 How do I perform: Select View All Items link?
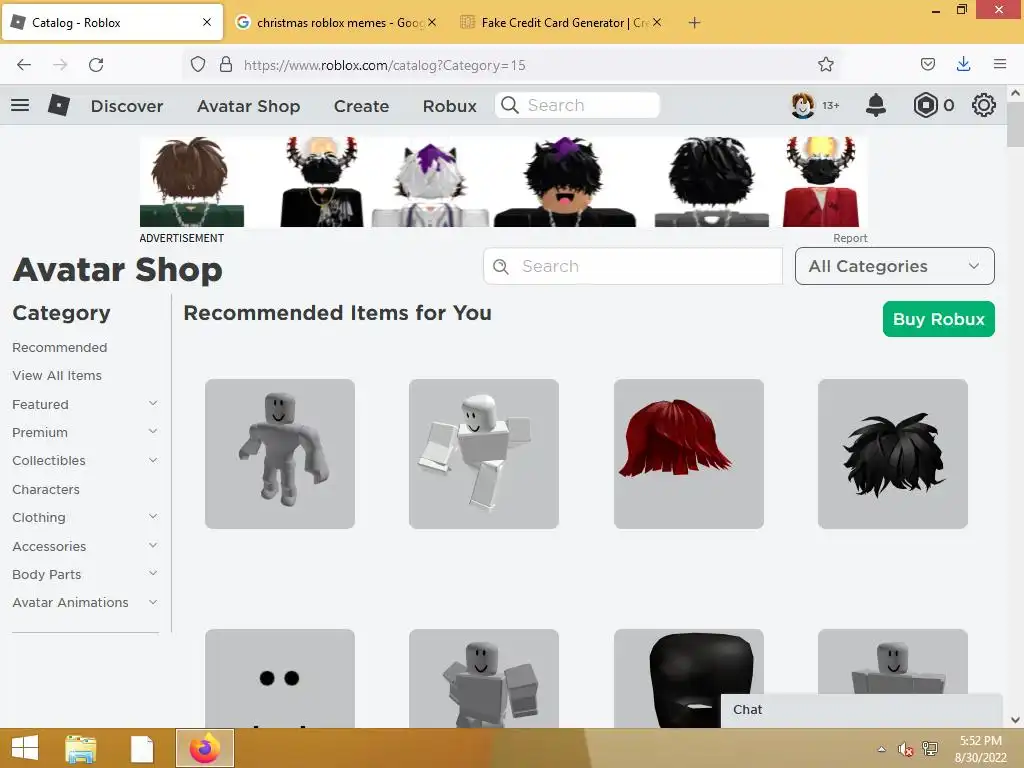[x=57, y=376]
